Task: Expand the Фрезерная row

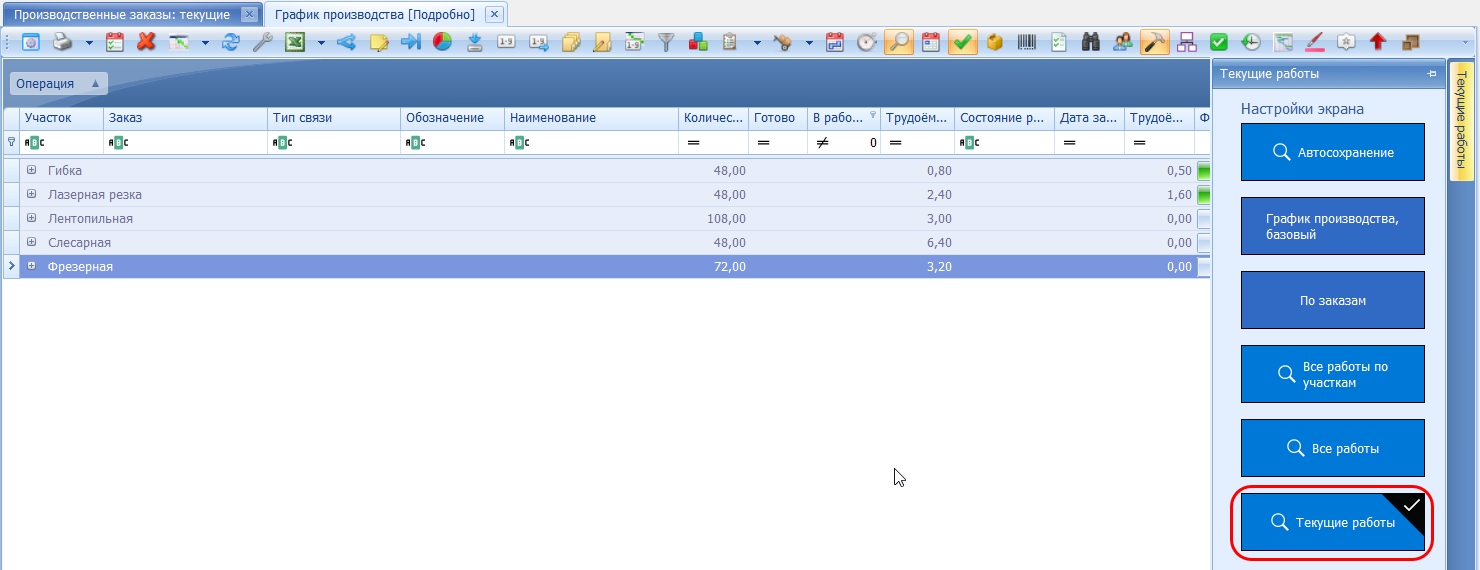Action: 32,266
